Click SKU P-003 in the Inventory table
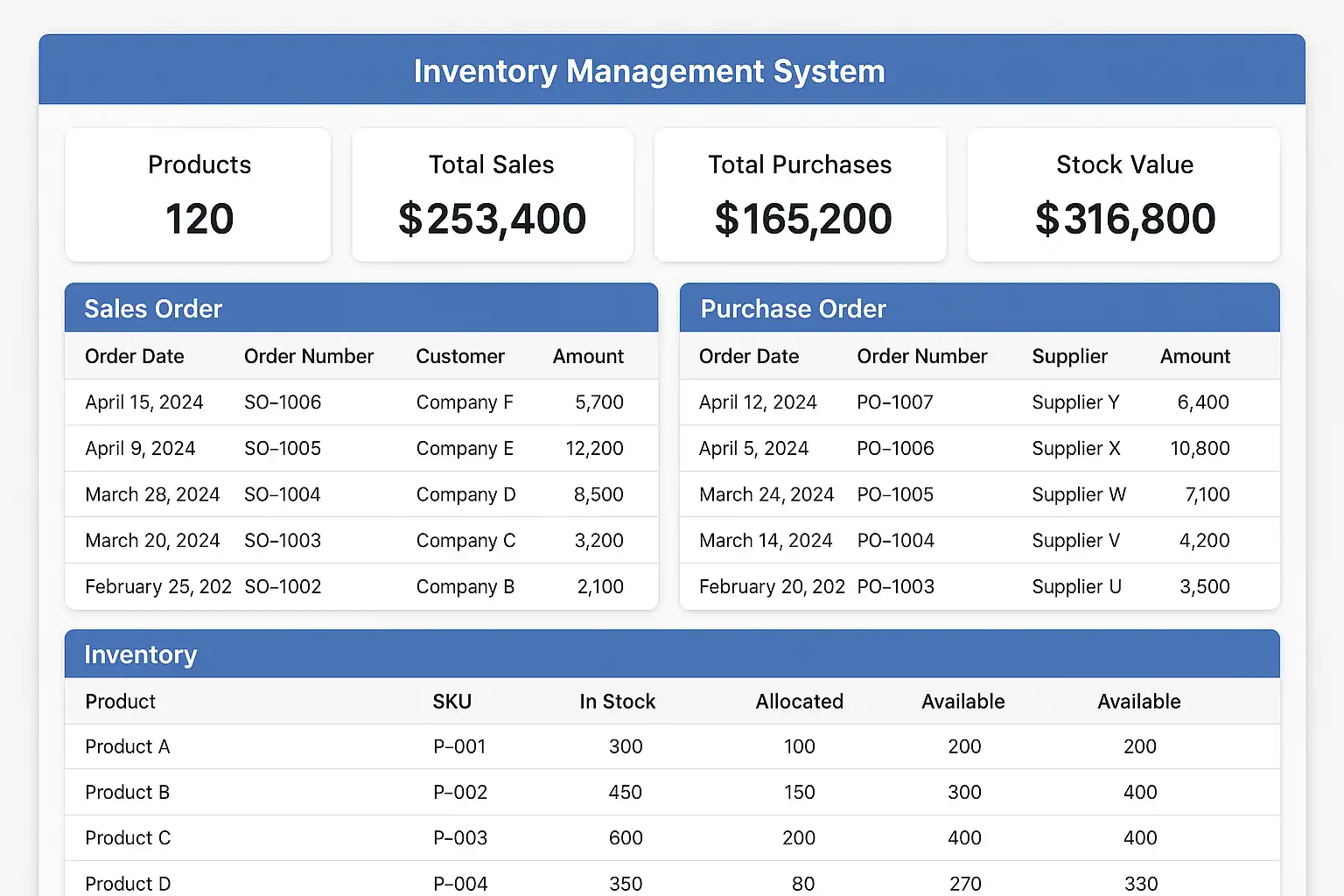 pos(460,838)
